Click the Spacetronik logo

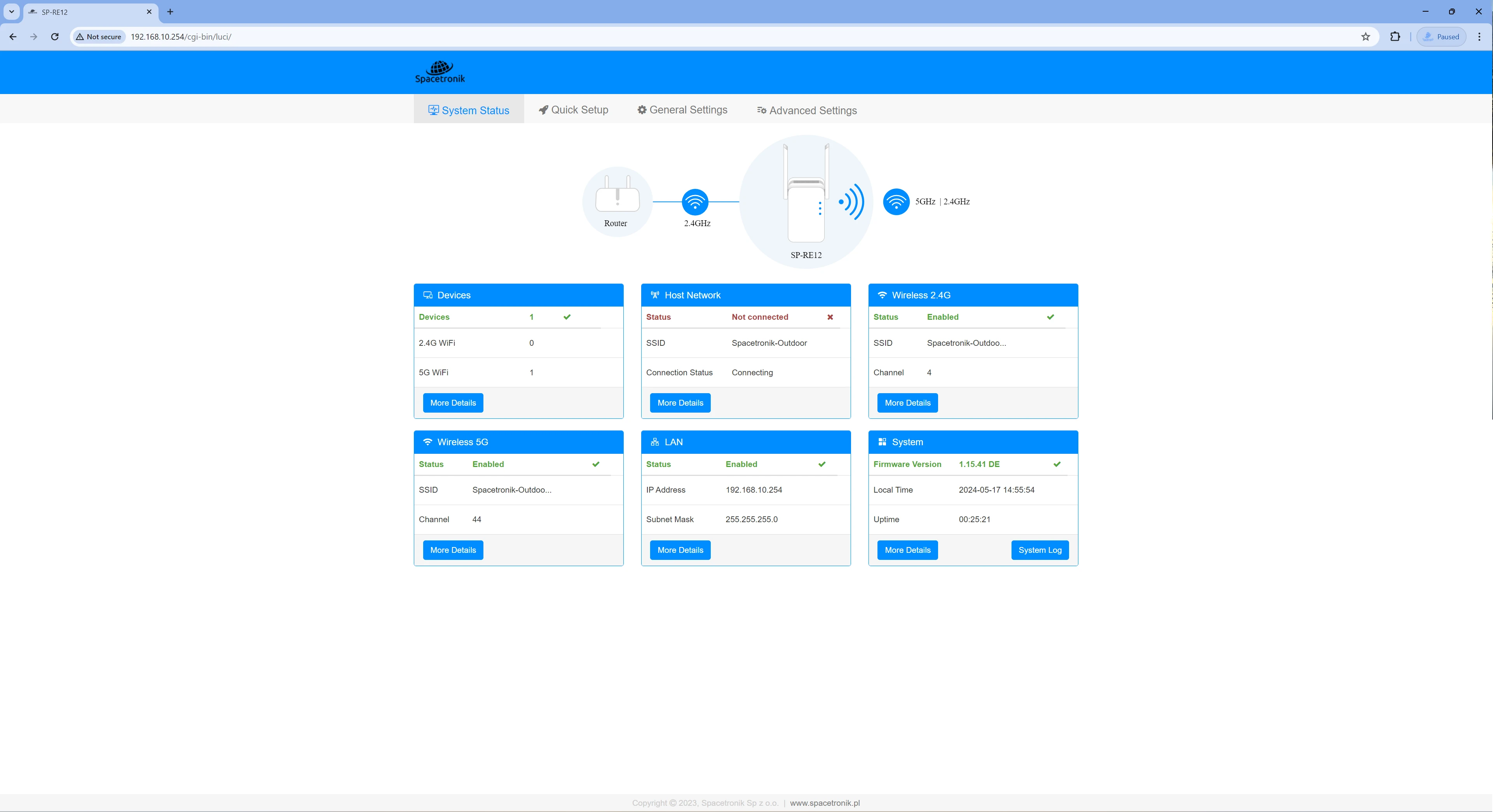coord(440,72)
